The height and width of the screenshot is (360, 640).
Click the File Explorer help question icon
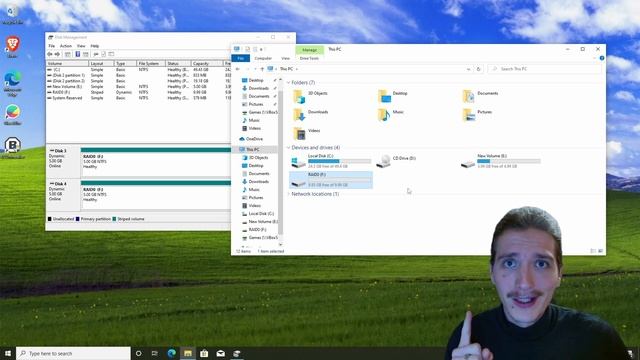tap(602, 58)
